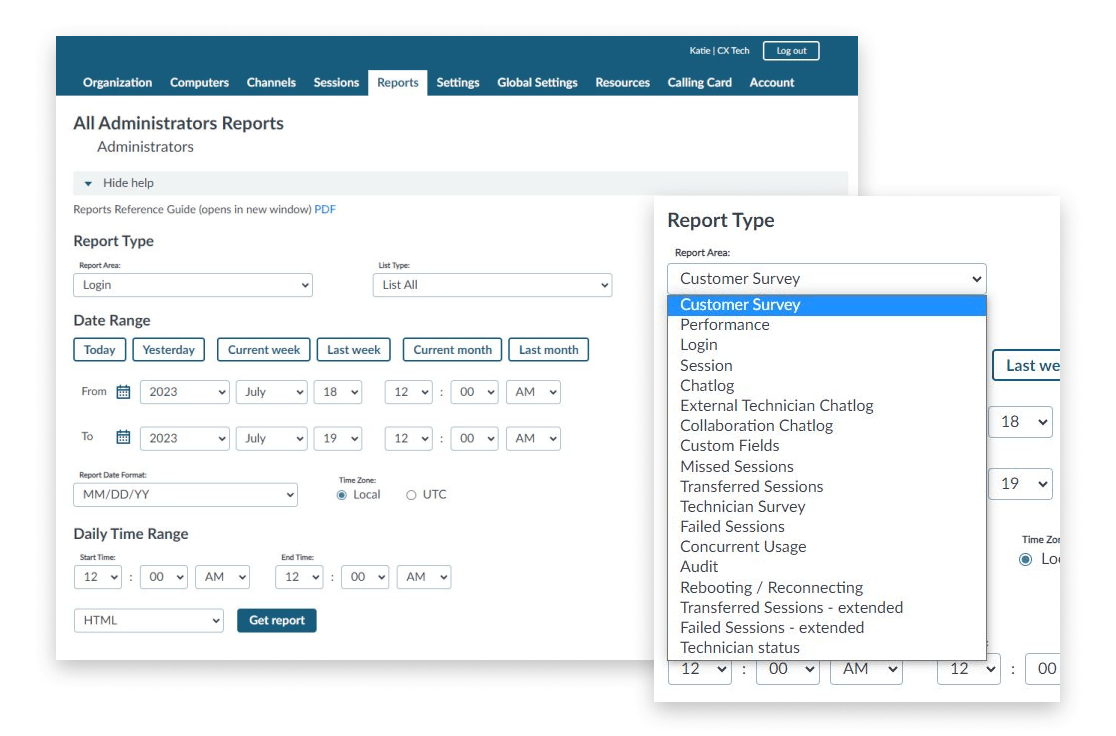The width and height of the screenshot is (1116, 736).
Task: Click the Log out button
Action: pyautogui.click(x=791, y=50)
